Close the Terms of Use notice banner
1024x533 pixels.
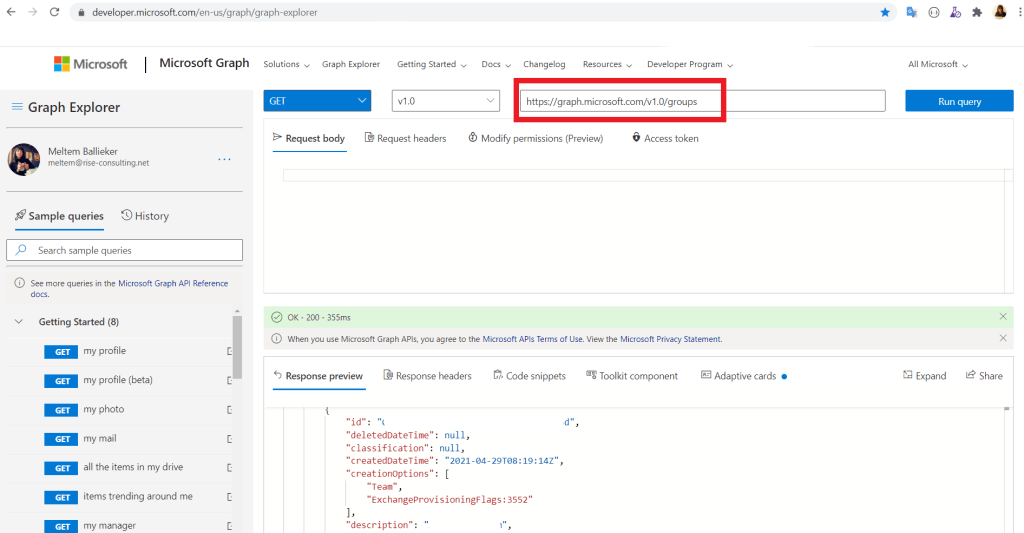1003,339
